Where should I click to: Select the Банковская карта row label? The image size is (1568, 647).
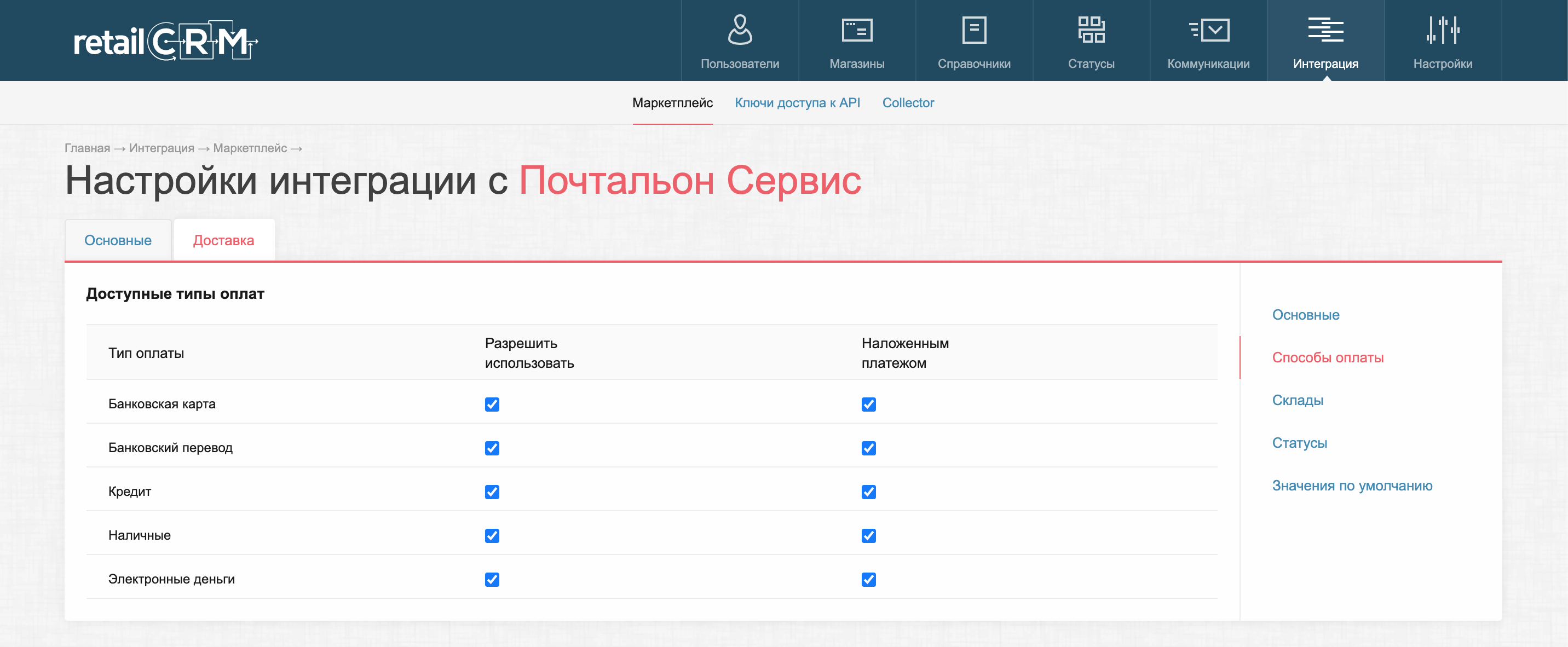pos(162,404)
